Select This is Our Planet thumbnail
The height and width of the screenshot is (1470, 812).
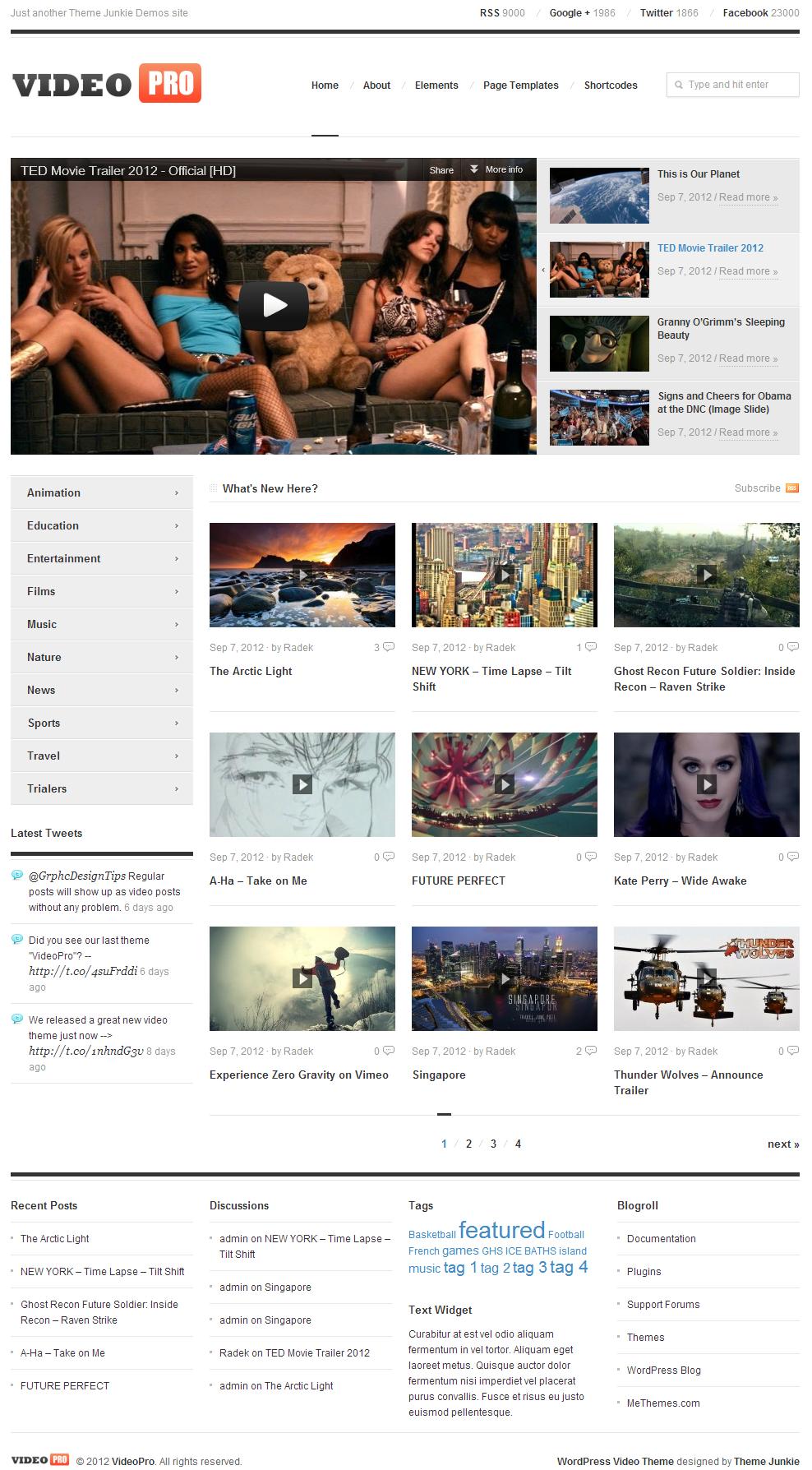[x=599, y=196]
